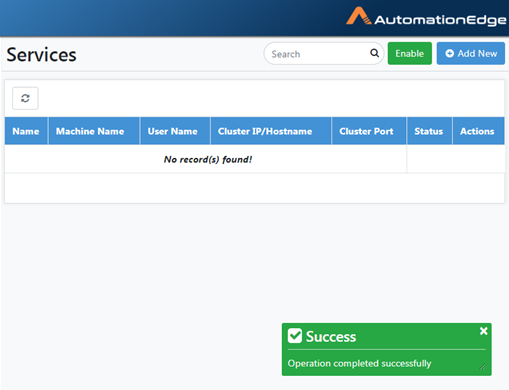
Task: Click the Services page heading
Action: 41,55
